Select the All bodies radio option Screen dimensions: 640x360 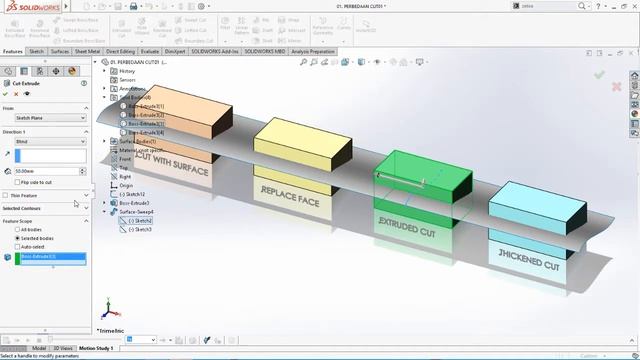point(17,230)
